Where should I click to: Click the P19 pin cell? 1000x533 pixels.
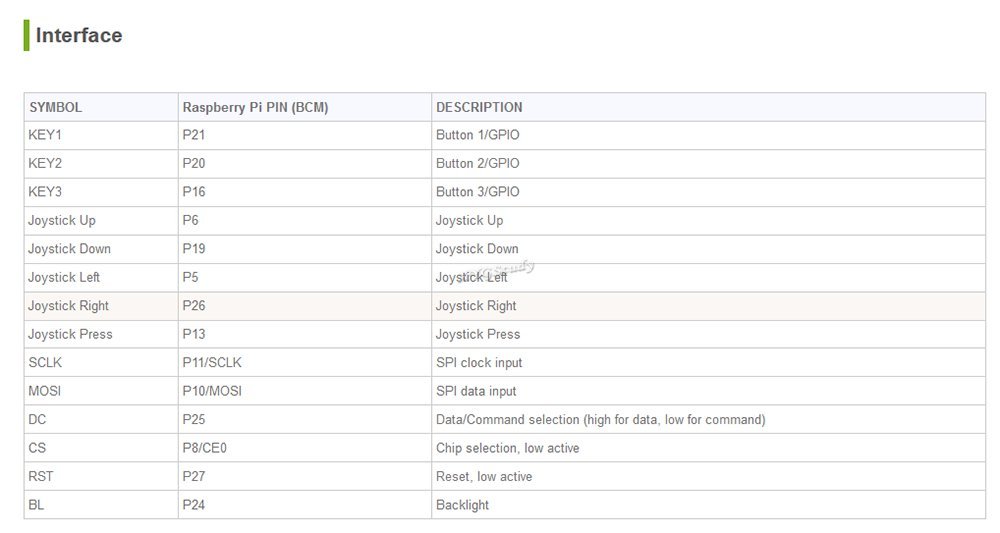pyautogui.click(x=194, y=249)
